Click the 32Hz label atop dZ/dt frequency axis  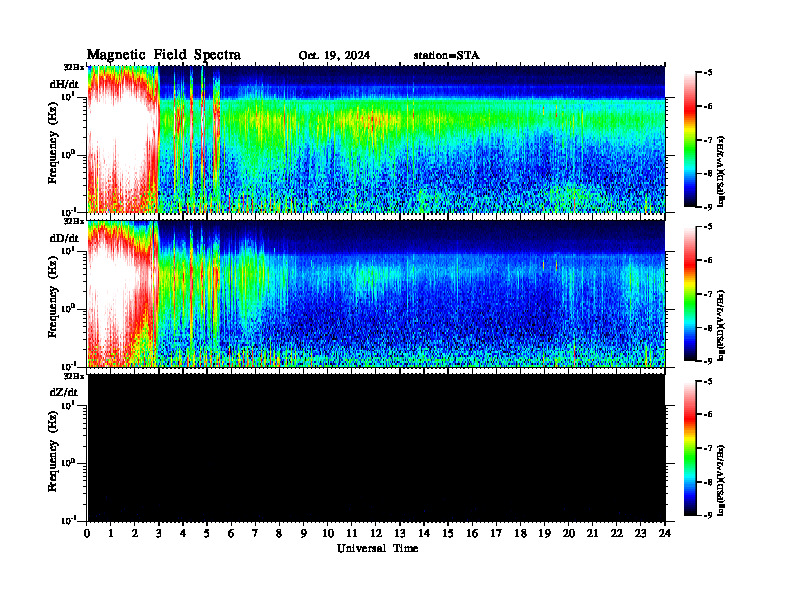74,375
